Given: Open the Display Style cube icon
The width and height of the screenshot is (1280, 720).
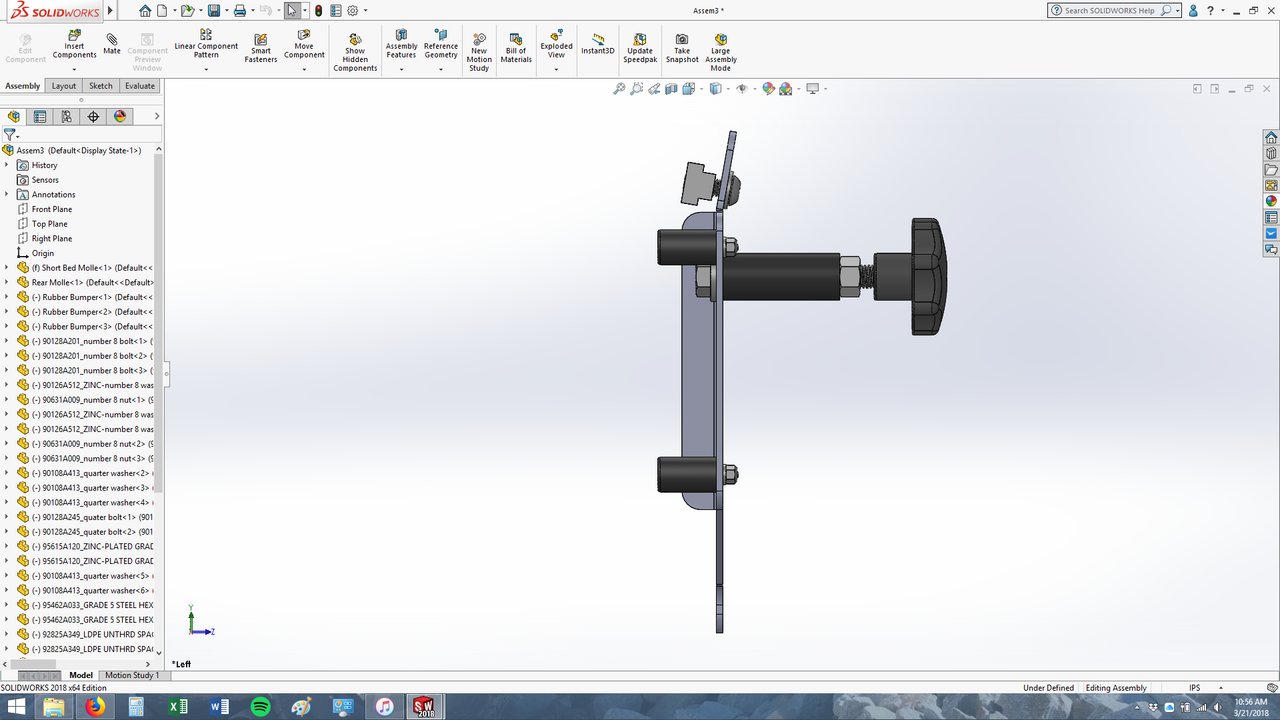Looking at the screenshot, I should click(715, 89).
